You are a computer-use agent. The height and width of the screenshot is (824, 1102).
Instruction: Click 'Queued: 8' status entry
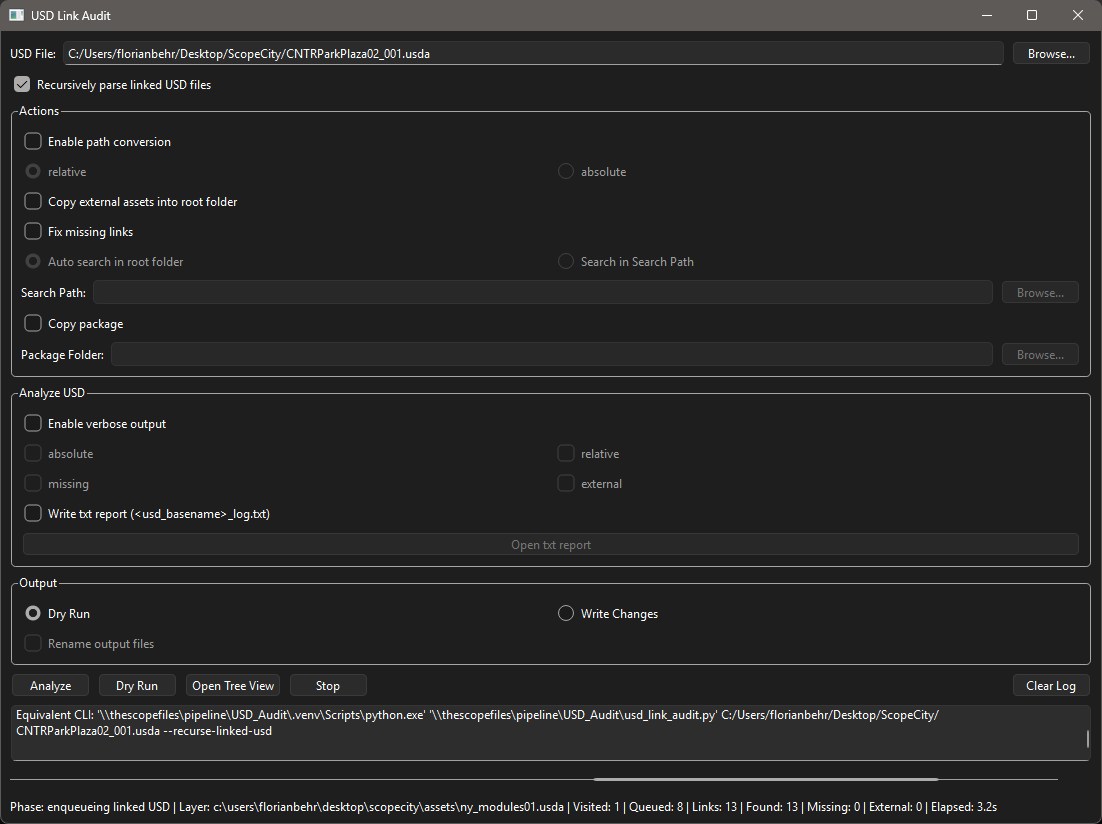tap(656, 806)
